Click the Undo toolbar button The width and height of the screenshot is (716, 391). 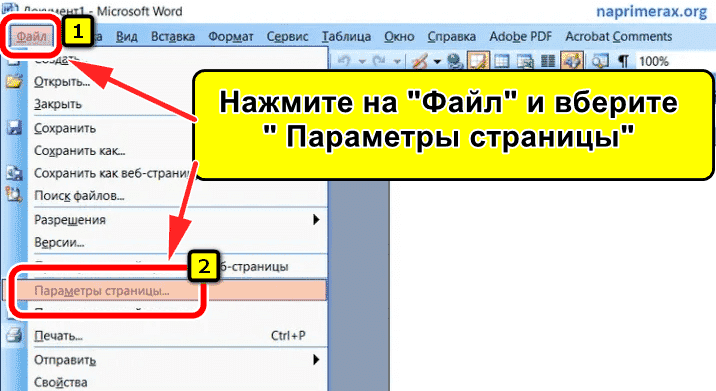tap(345, 61)
